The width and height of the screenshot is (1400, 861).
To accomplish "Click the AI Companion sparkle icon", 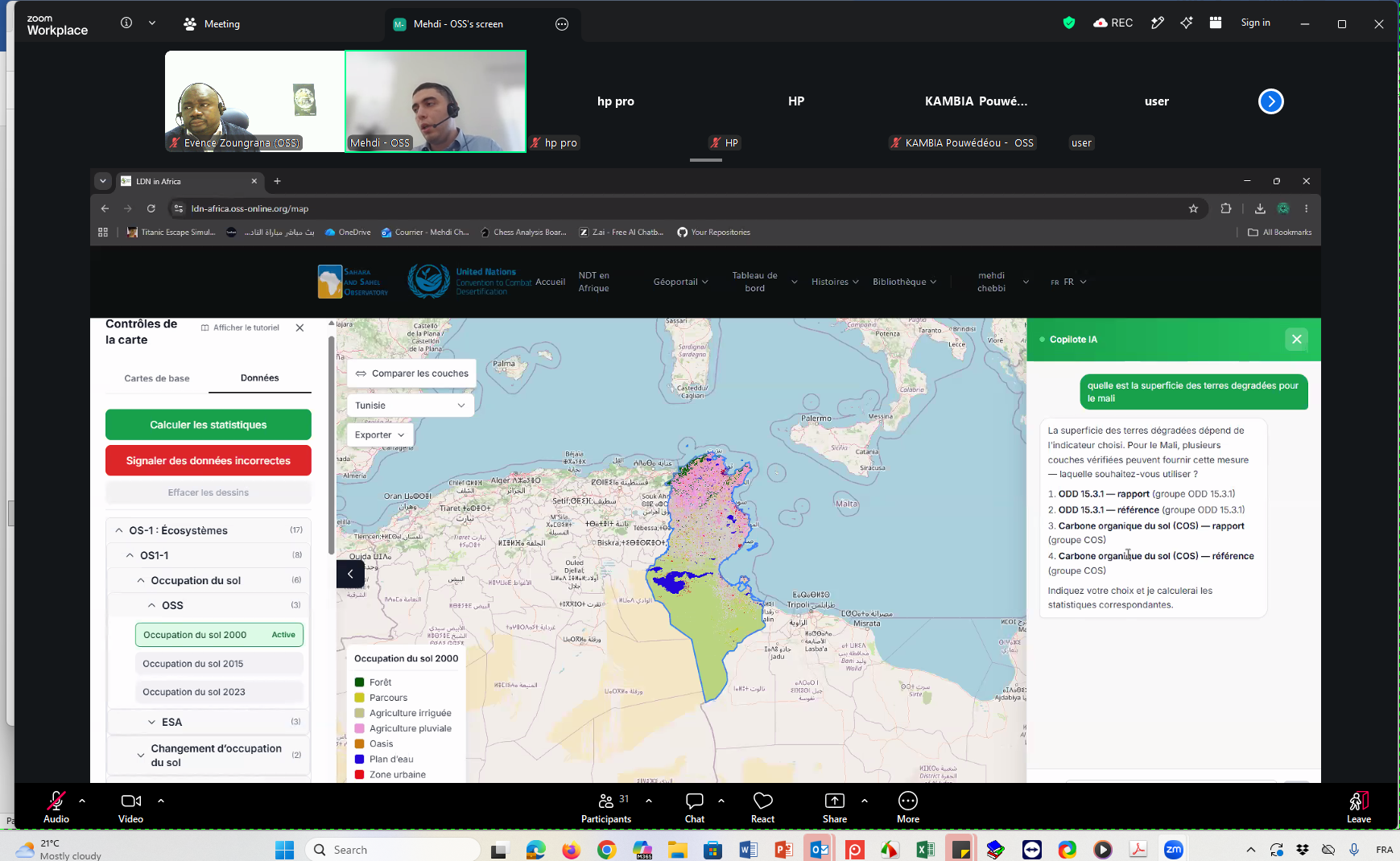I will tap(1187, 23).
